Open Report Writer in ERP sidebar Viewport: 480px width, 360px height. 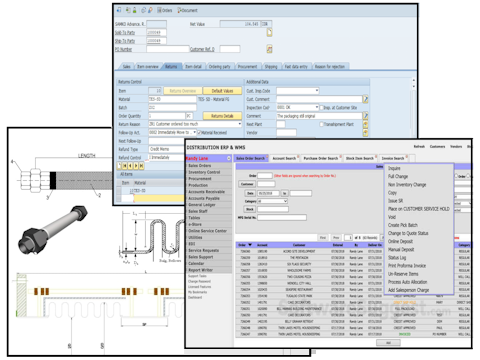[200, 270]
